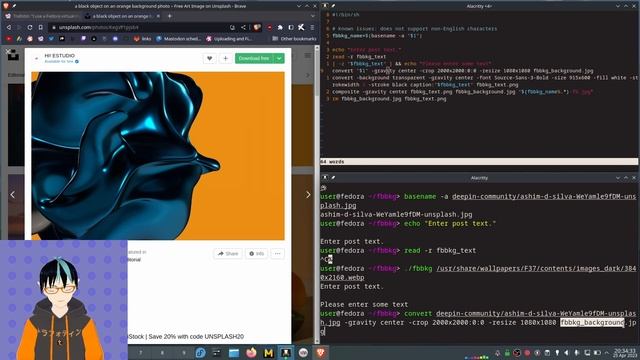This screenshot has width=640, height=360.
Task: Switch to Alacritty via its taskbar icon
Action: pos(286,353)
